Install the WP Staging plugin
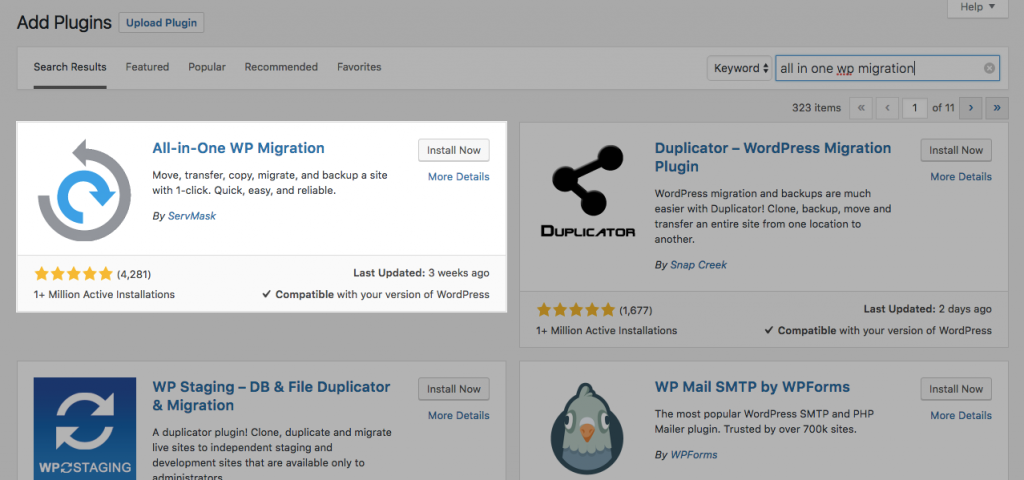1024x480 pixels. click(454, 389)
